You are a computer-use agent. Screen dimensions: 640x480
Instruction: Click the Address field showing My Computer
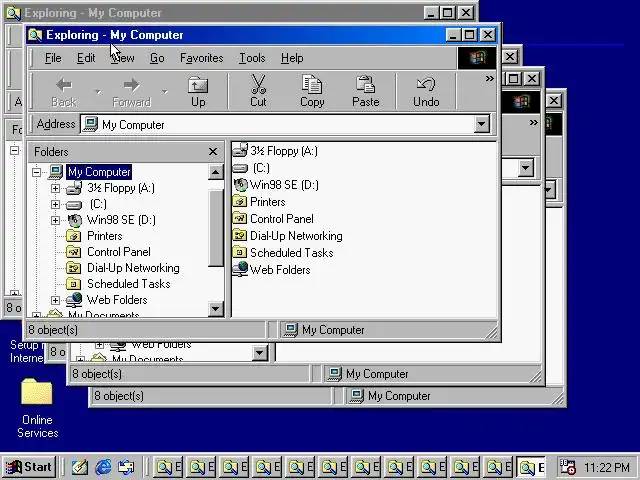[x=278, y=124]
